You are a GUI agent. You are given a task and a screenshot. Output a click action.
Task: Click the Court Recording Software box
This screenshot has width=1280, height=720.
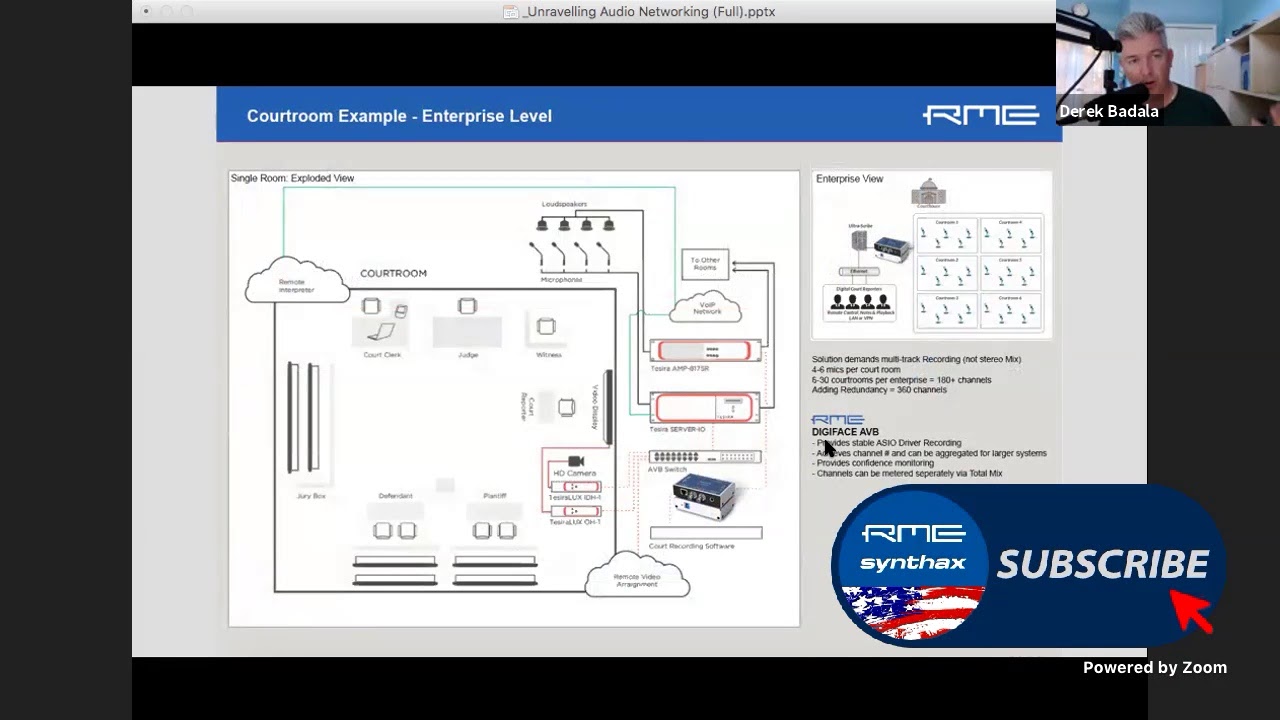coord(705,533)
